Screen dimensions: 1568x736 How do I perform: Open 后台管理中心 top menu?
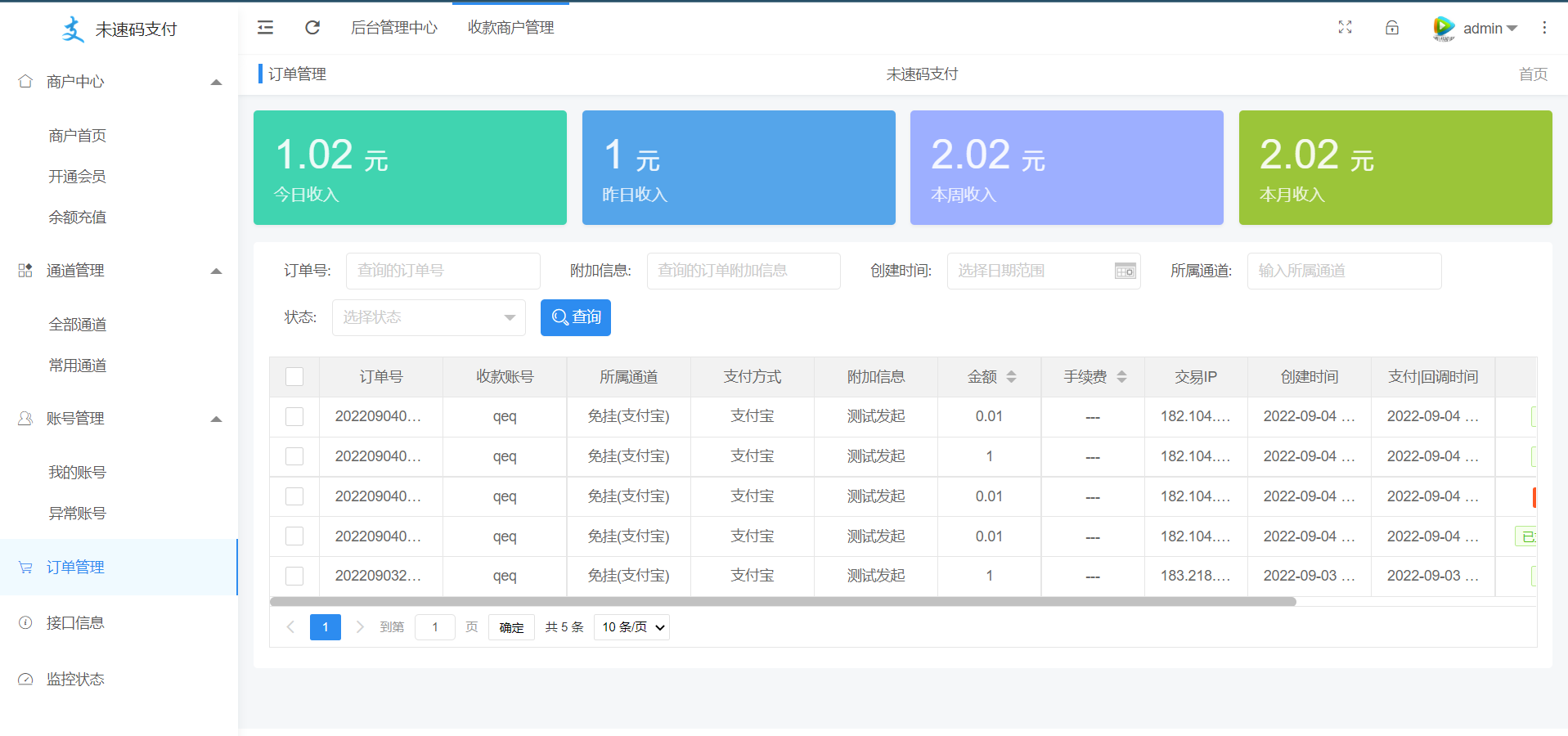(394, 28)
